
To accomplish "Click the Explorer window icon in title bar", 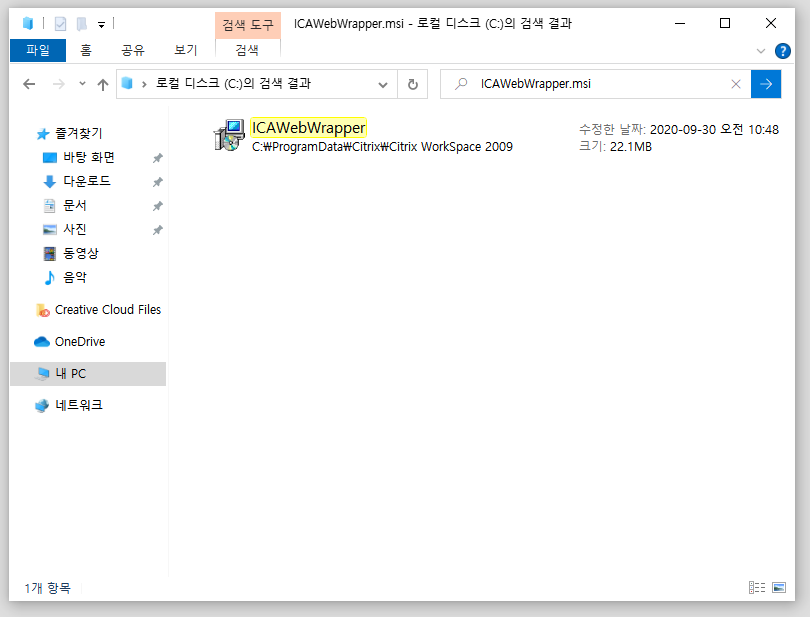I will [28, 23].
